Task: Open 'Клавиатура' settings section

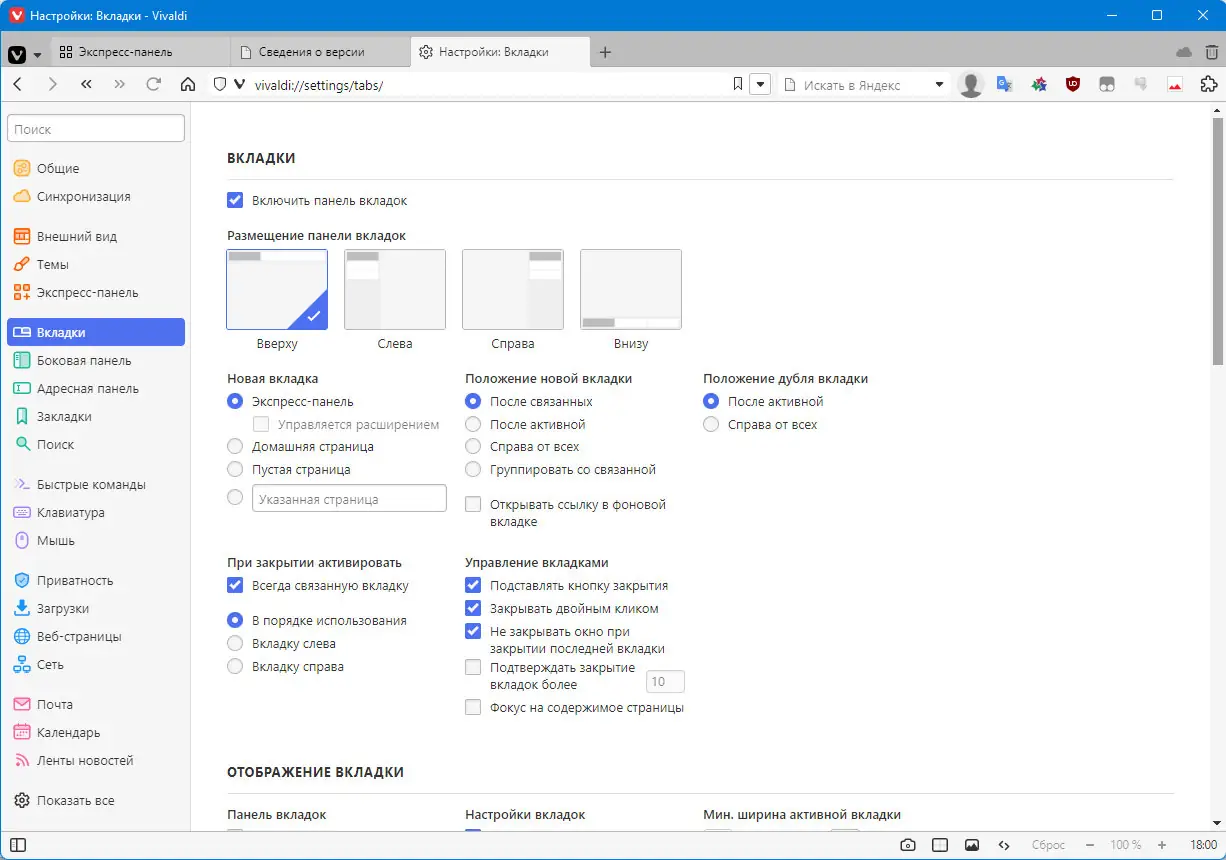Action: 96,513
